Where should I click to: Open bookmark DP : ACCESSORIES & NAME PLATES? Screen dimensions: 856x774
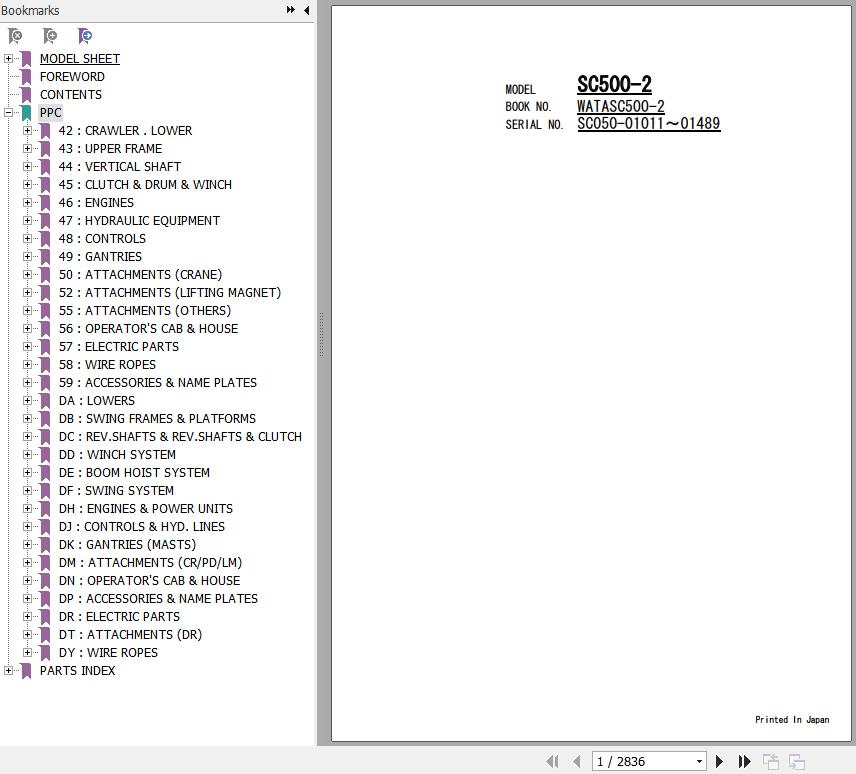pos(158,599)
